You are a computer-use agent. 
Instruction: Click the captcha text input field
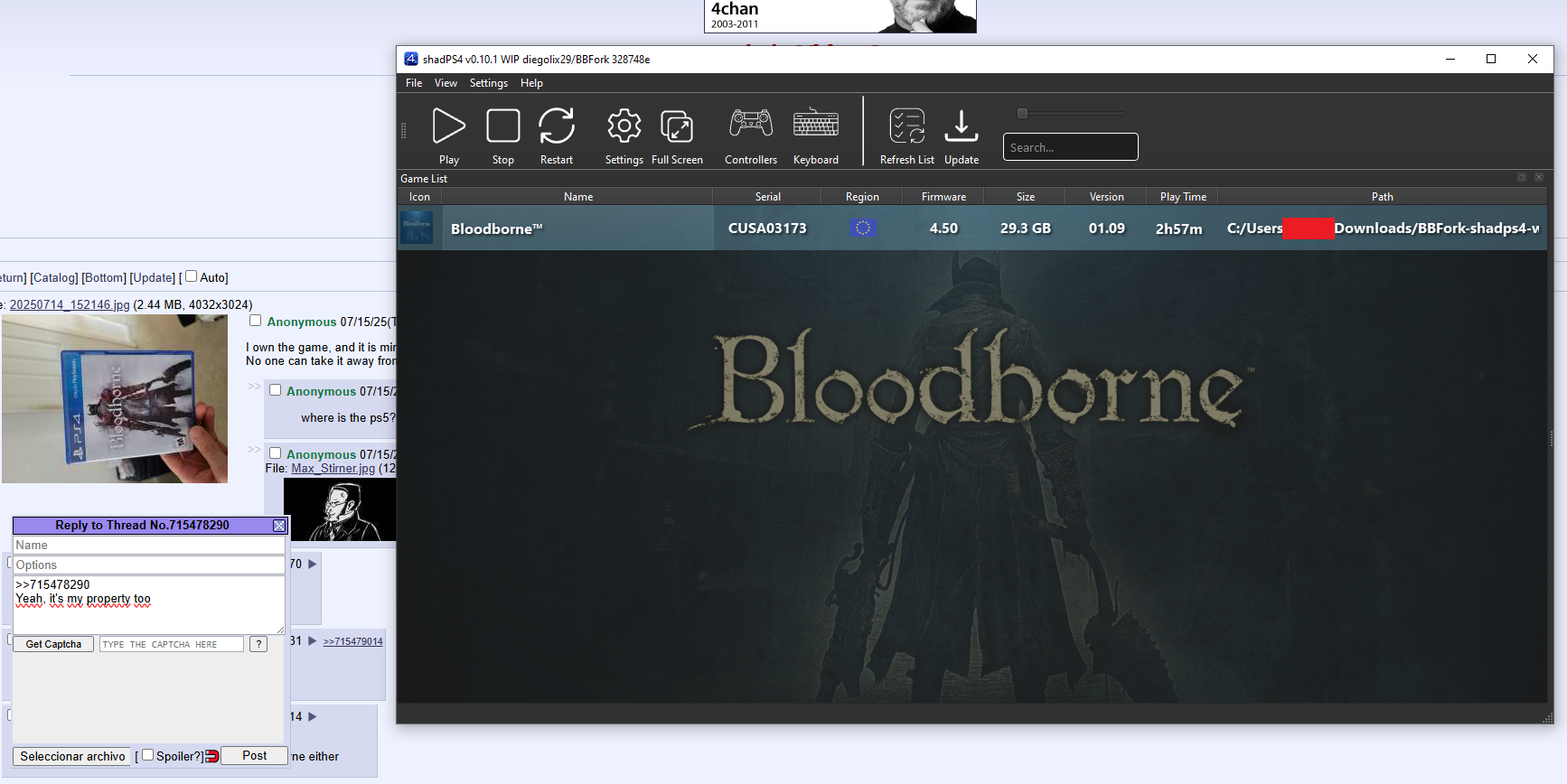click(x=172, y=644)
